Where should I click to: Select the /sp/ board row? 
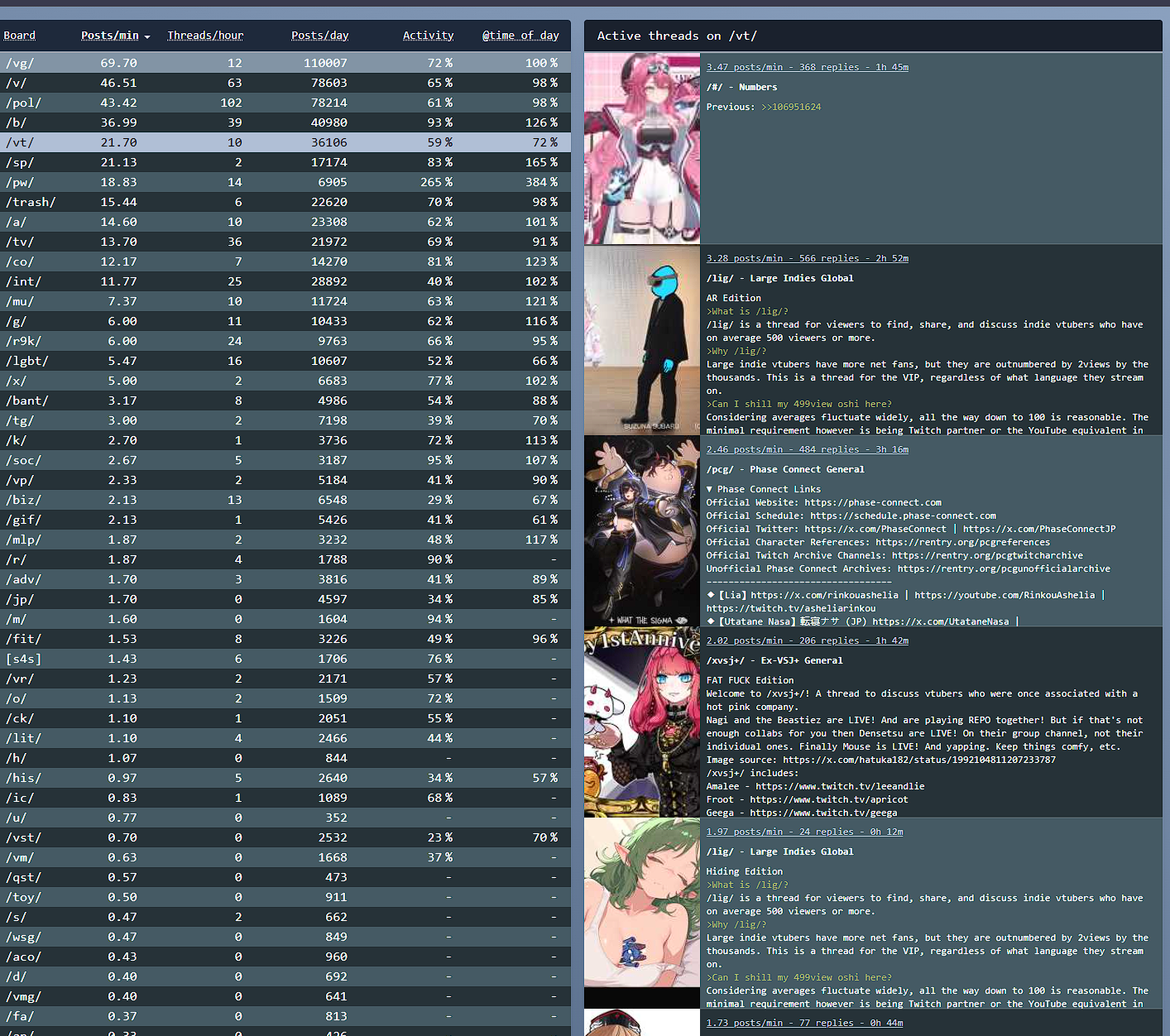(x=285, y=162)
